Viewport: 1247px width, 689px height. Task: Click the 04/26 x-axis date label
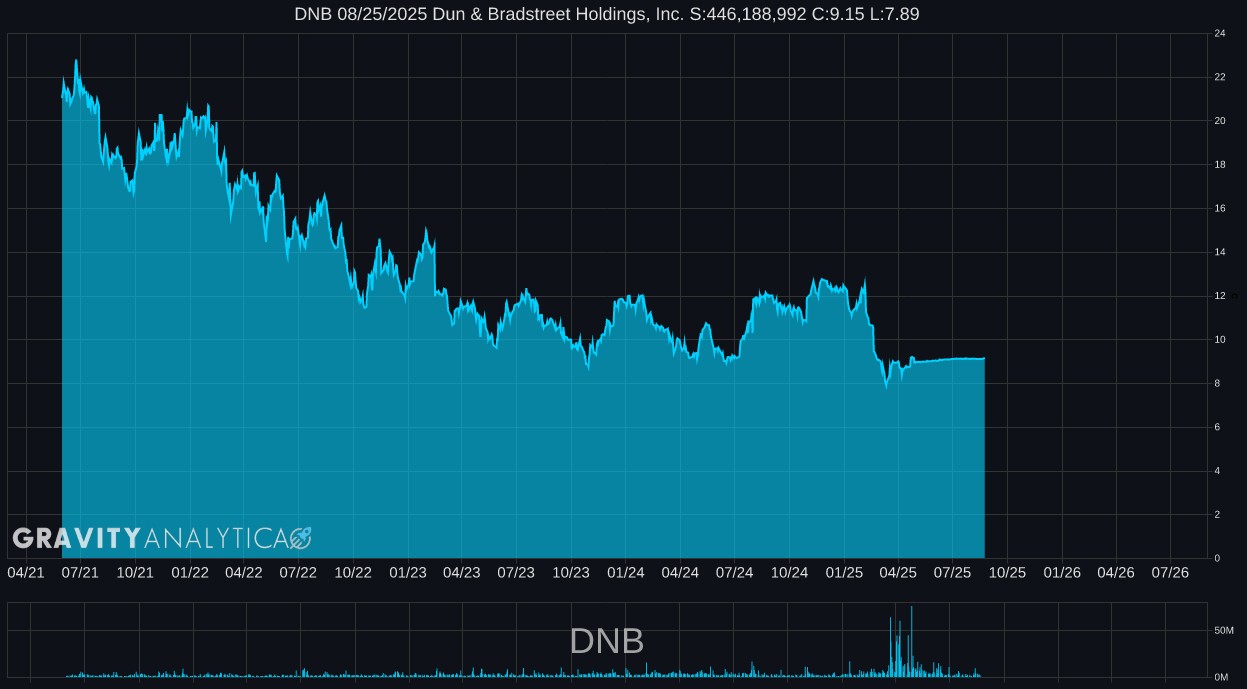click(x=1116, y=572)
